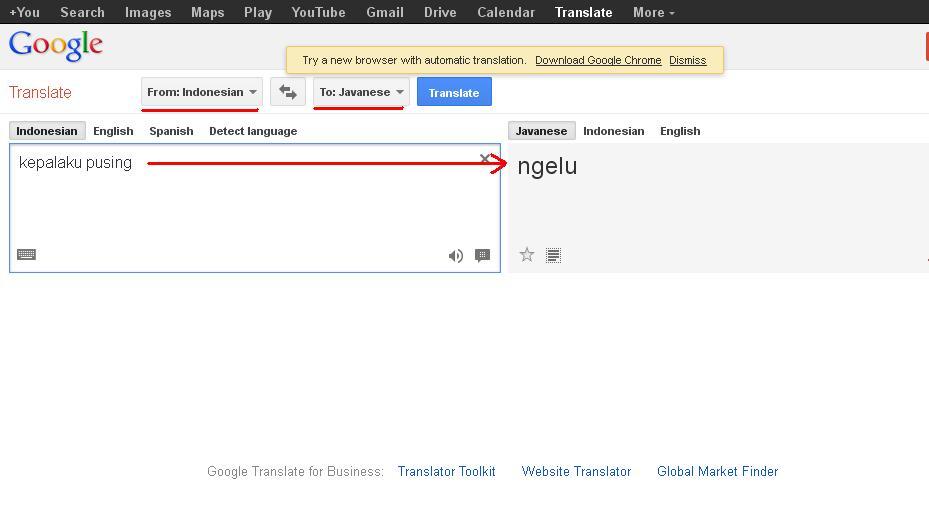Open Translate in the top navigation bar

(584, 12)
